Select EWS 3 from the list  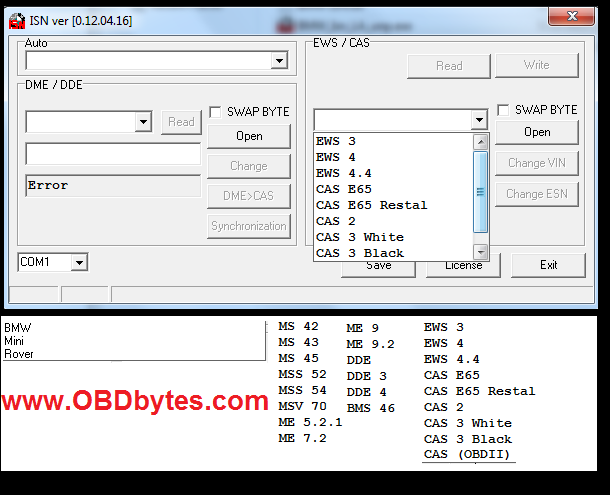point(336,141)
